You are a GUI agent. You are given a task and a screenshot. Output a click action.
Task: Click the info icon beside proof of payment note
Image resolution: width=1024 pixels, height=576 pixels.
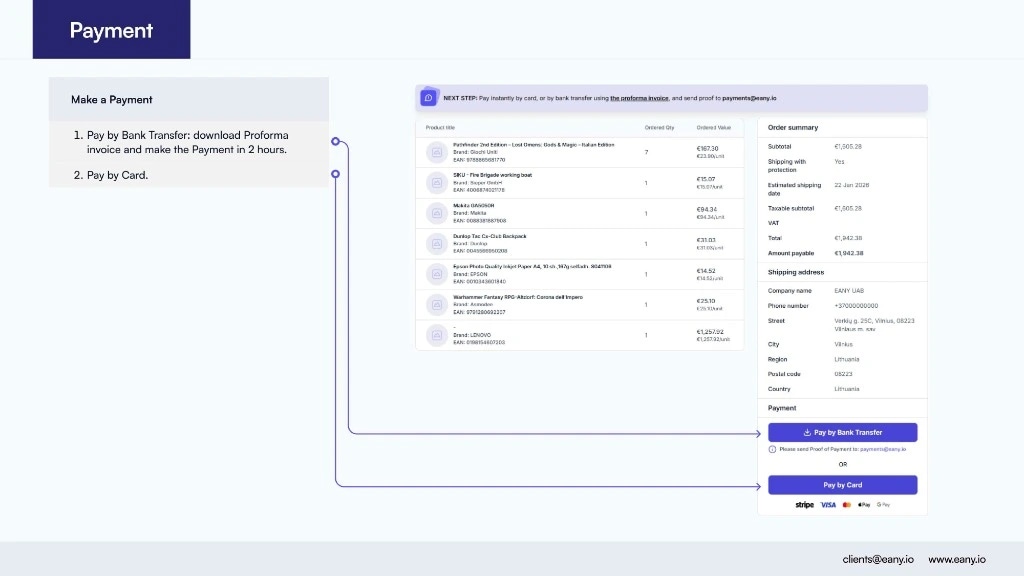tap(773, 449)
